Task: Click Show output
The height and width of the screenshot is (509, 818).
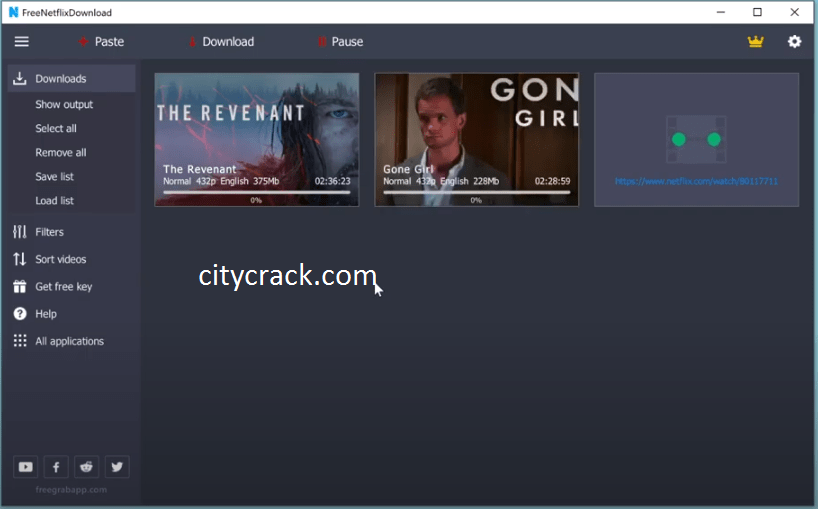Action: point(64,104)
